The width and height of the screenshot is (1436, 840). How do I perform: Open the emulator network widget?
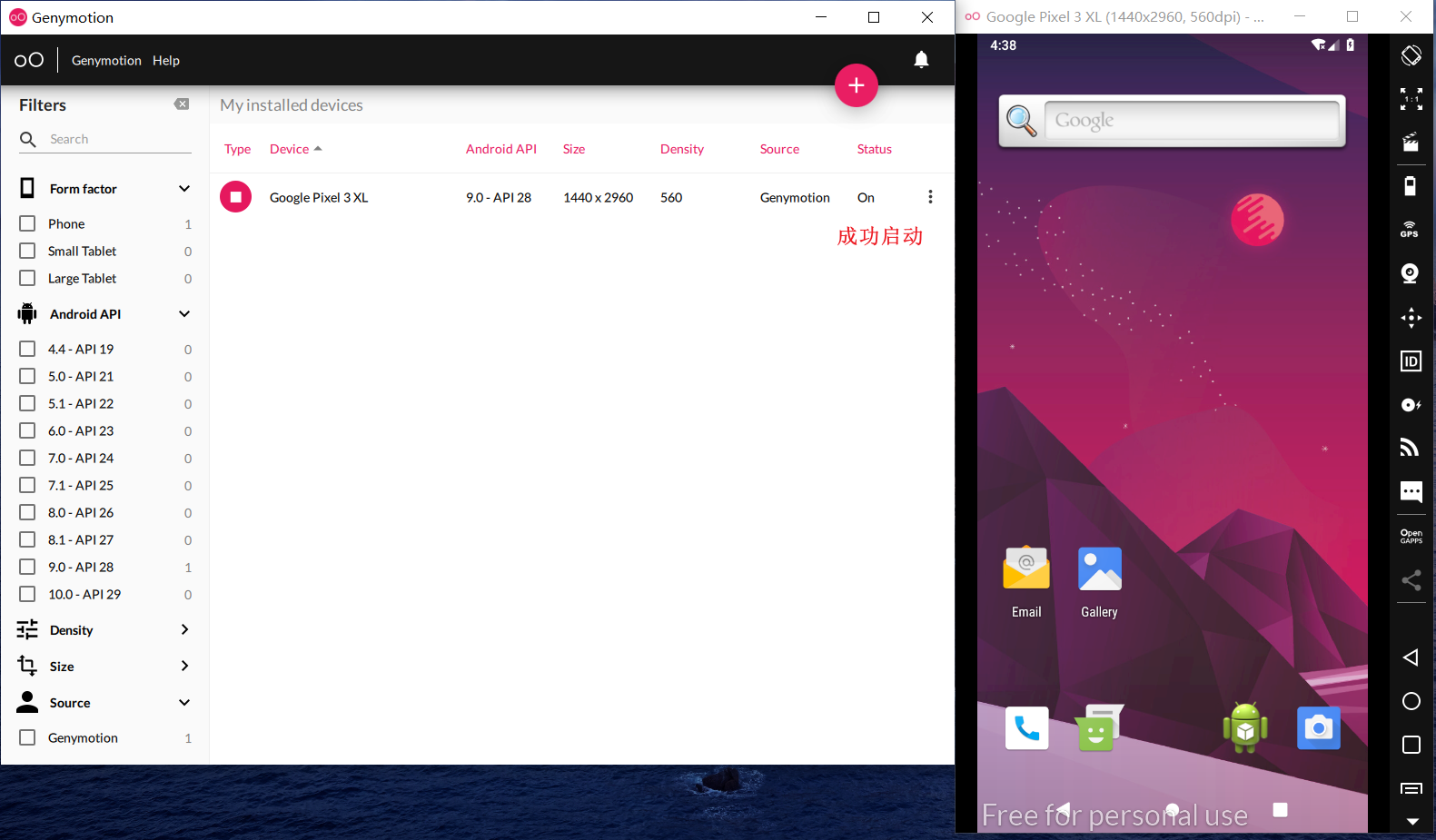point(1411,448)
